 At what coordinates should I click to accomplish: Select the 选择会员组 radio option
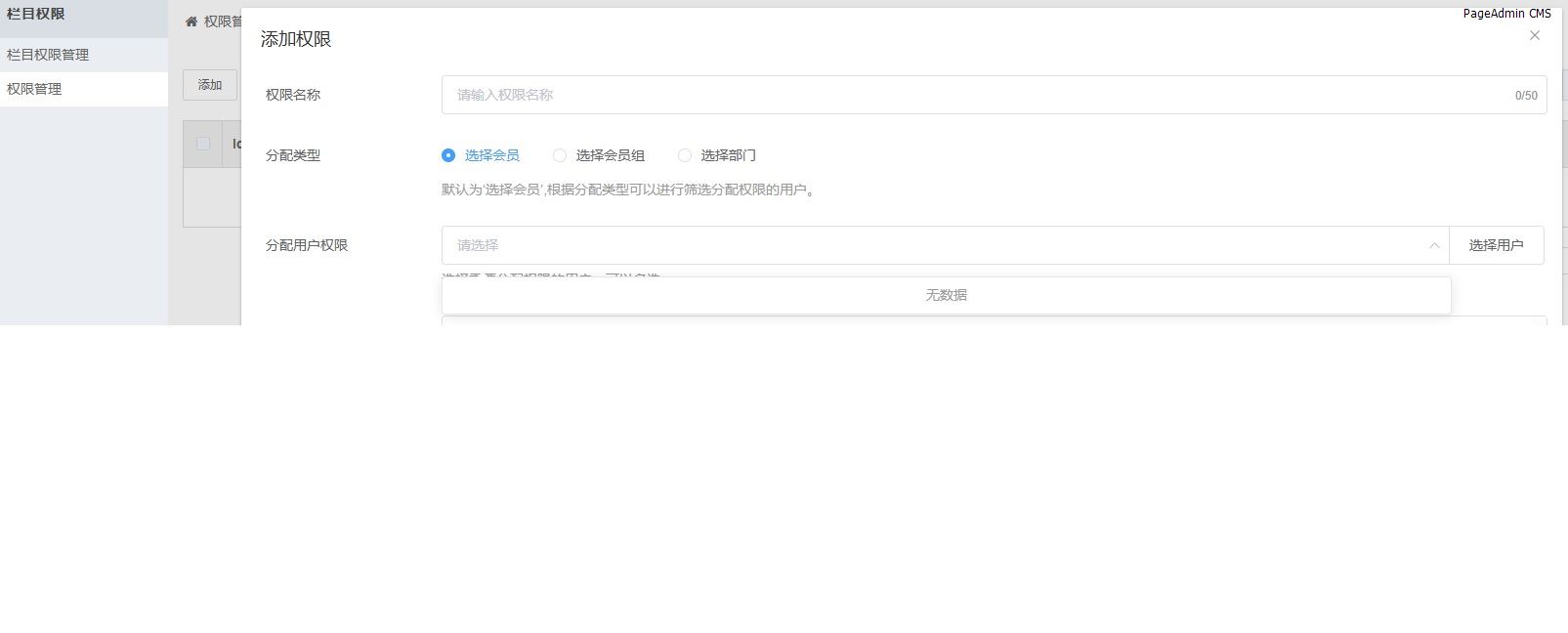(x=598, y=155)
